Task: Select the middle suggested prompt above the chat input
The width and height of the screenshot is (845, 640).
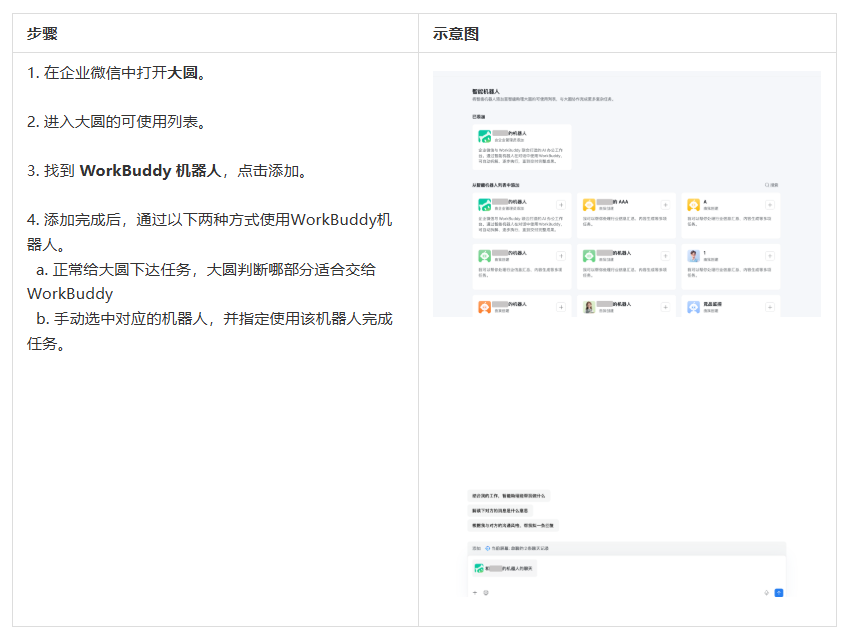Action: click(500, 510)
